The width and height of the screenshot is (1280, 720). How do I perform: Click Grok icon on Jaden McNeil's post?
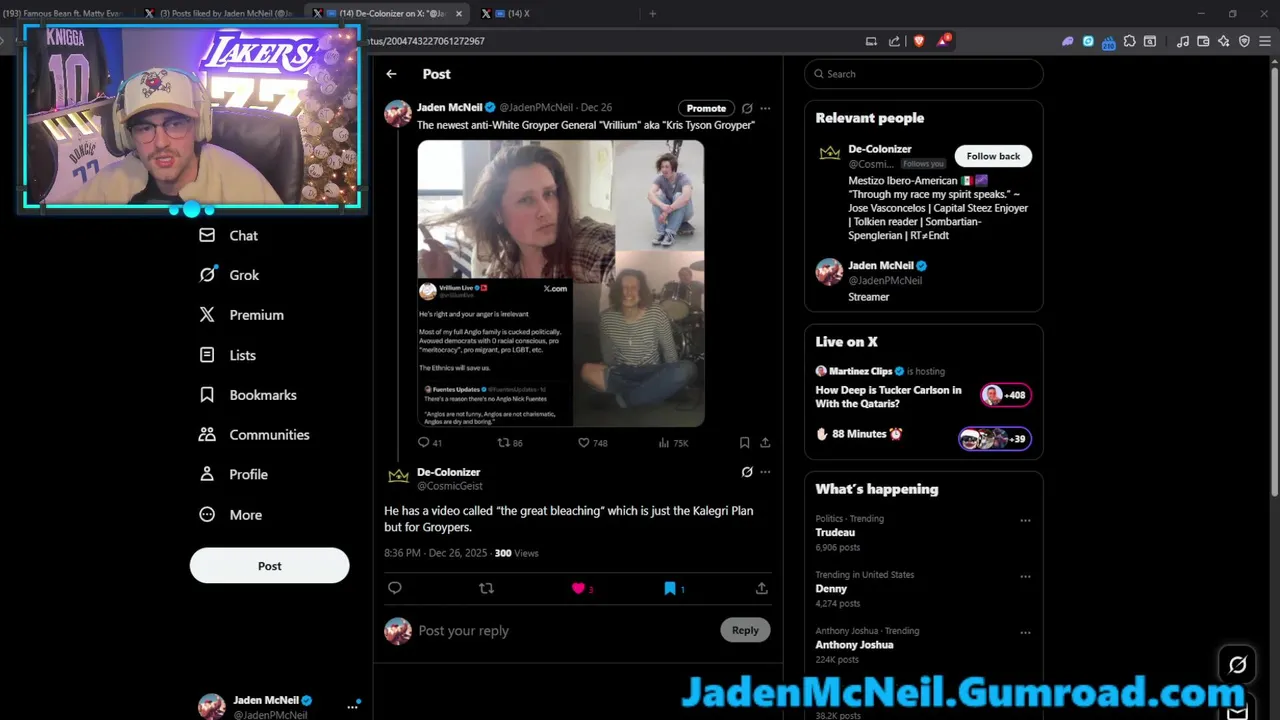click(x=746, y=108)
